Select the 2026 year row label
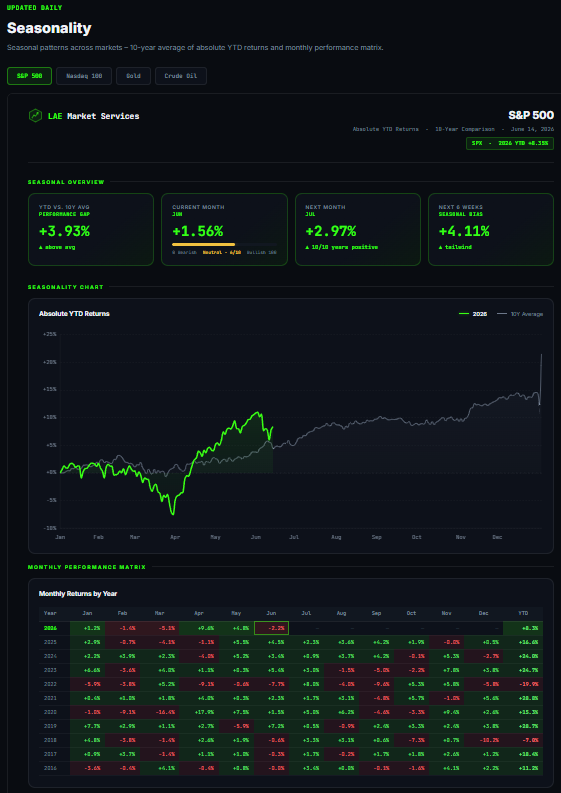The width and height of the screenshot is (561, 793). pos(50,628)
